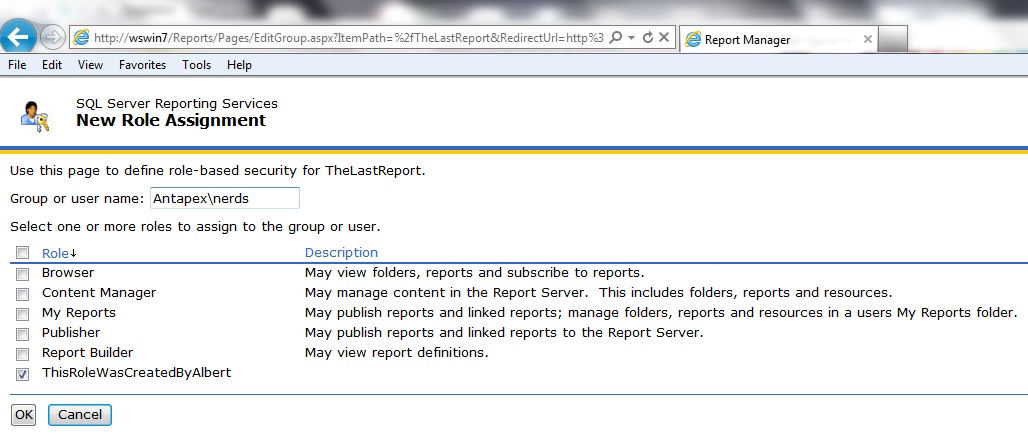Image resolution: width=1028 pixels, height=442 pixels.
Task: Tick the Report Builder role checkbox
Action: point(22,353)
